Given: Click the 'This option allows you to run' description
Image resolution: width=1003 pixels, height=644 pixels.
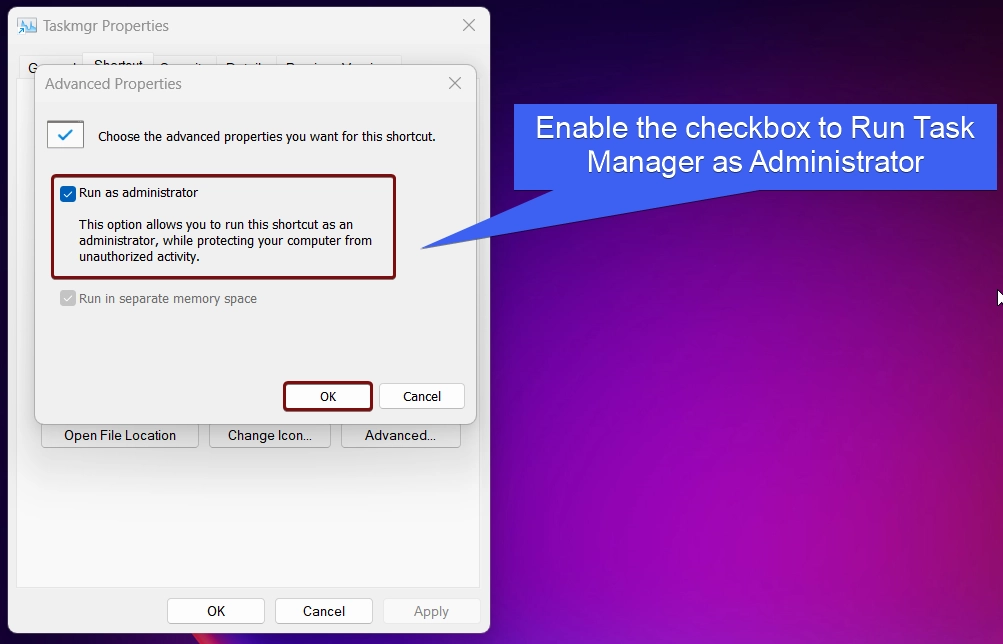Looking at the screenshot, I should click(x=225, y=240).
